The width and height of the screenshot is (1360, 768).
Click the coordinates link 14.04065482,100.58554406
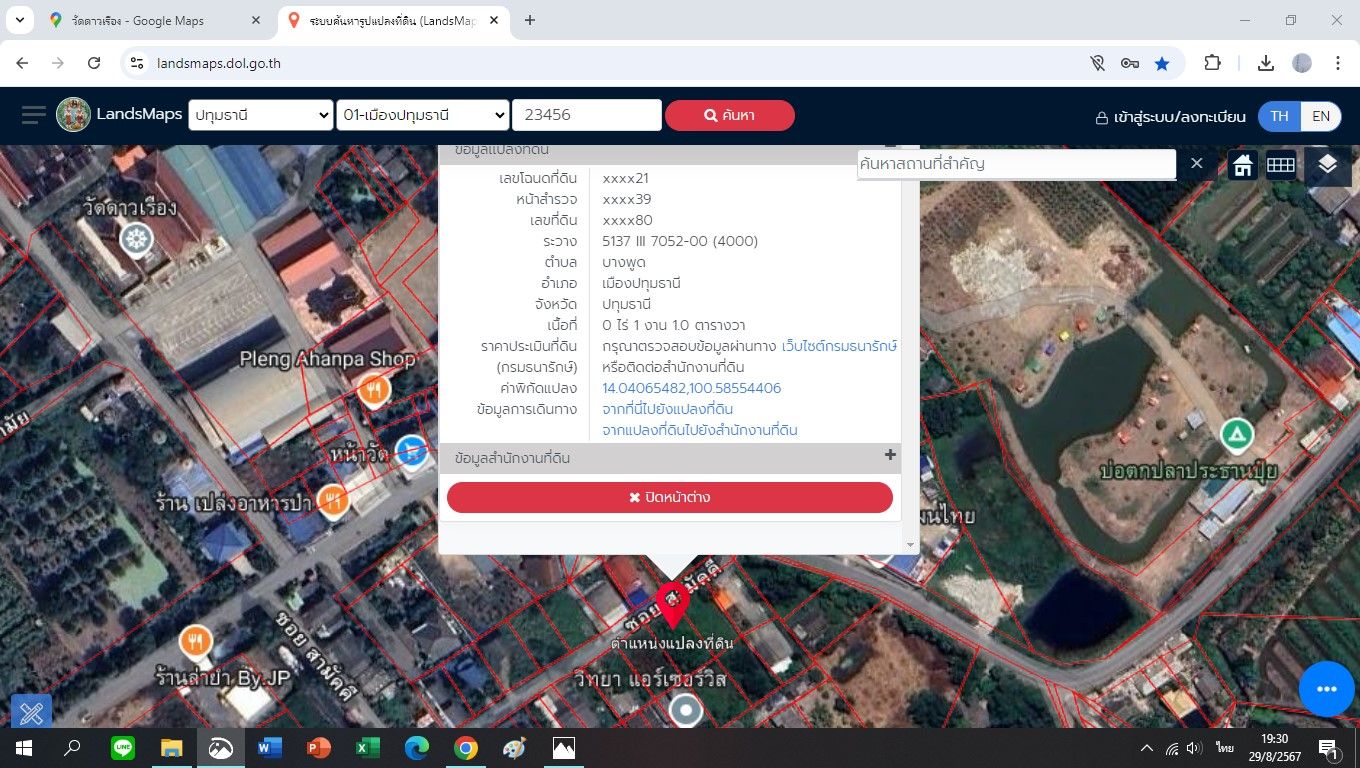(692, 388)
